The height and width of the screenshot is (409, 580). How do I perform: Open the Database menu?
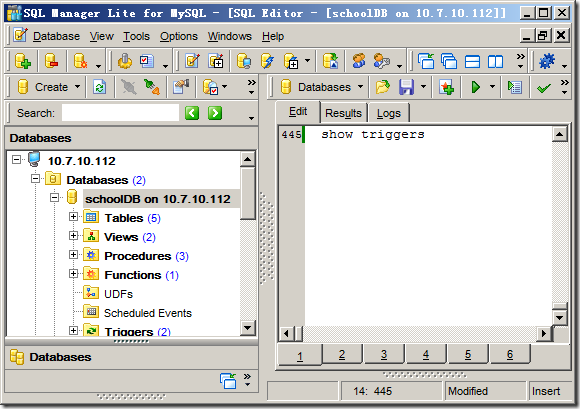pos(56,36)
